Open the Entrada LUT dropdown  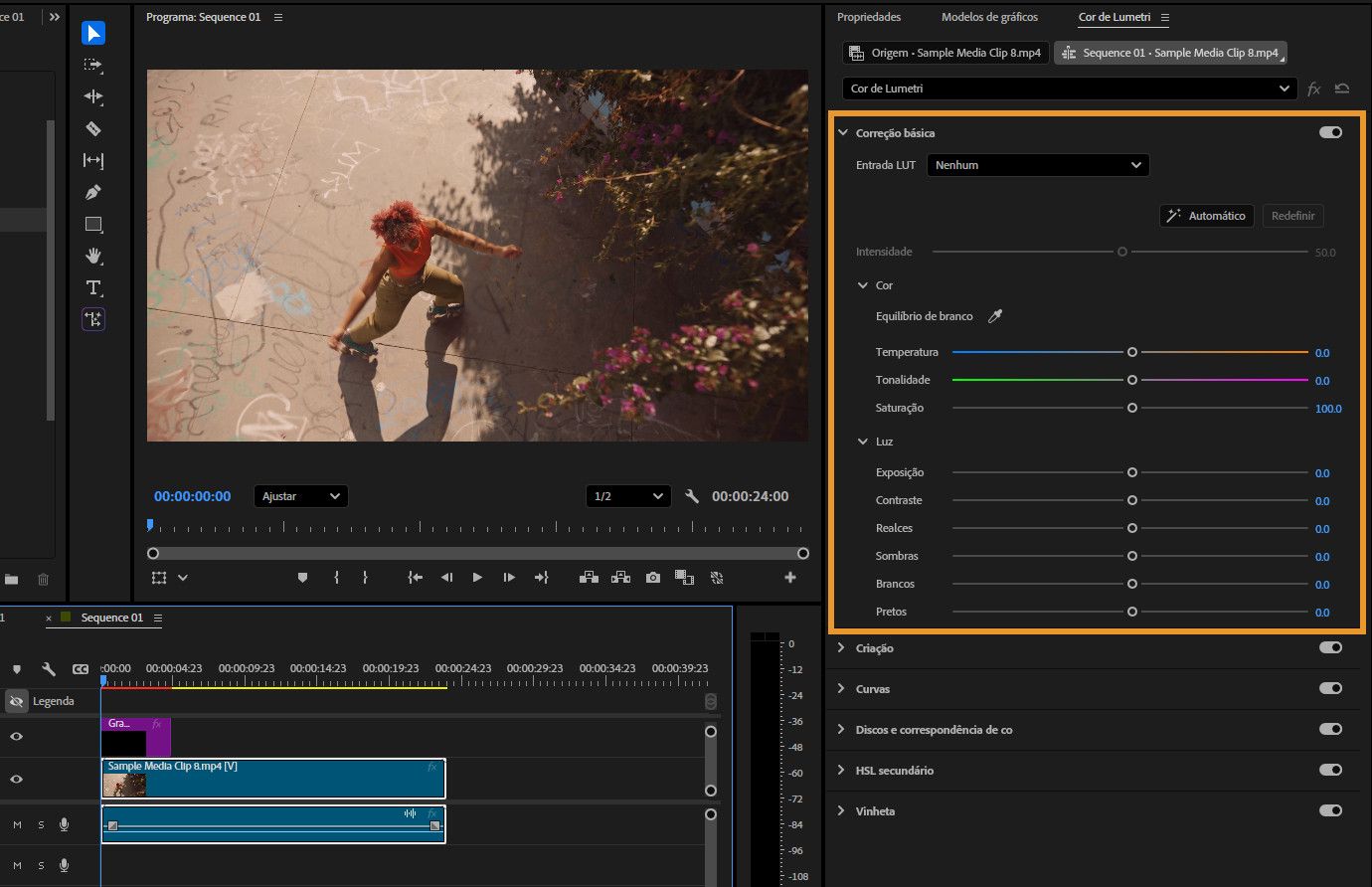pos(1037,165)
